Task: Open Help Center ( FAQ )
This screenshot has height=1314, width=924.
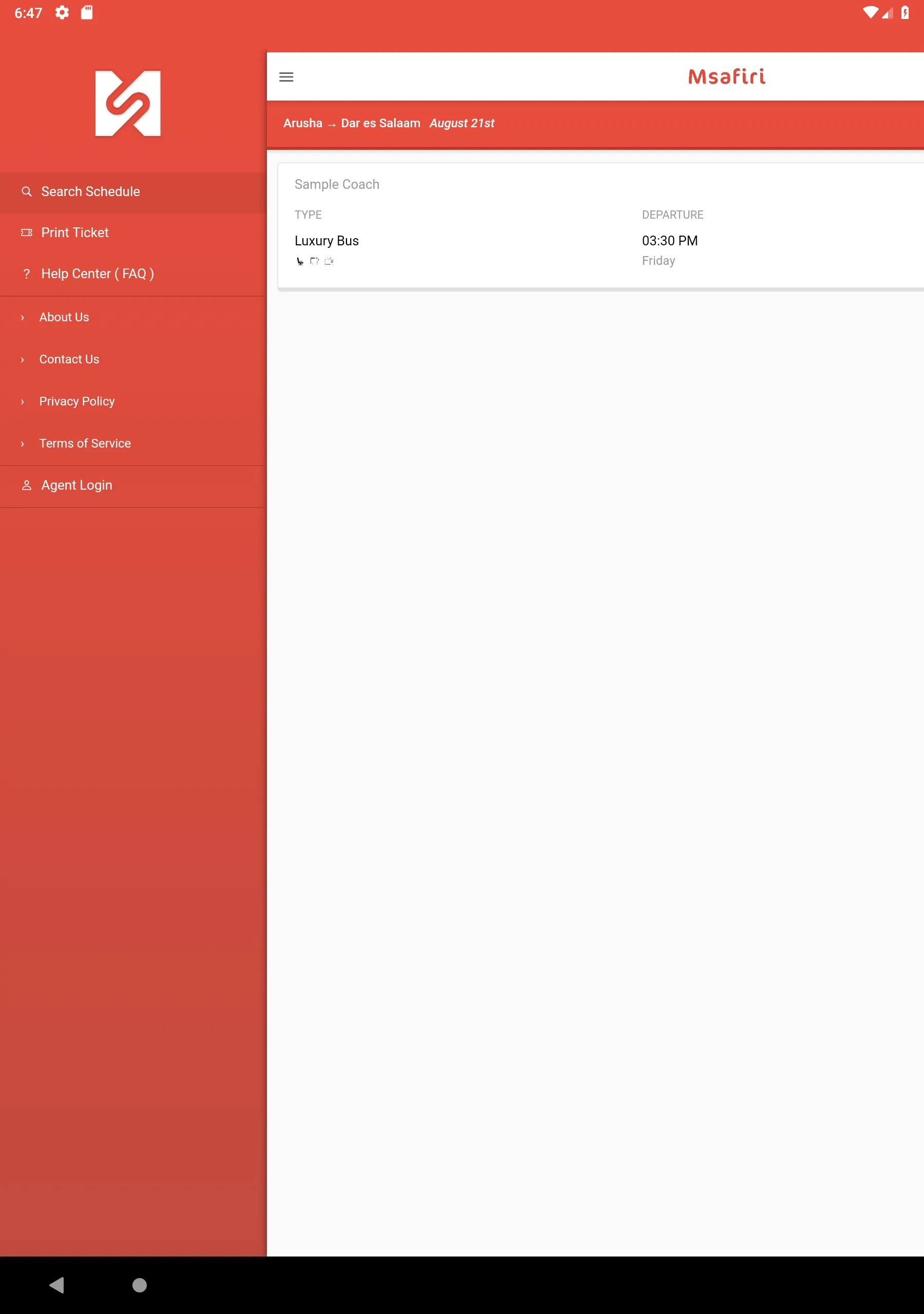Action: [x=133, y=274]
